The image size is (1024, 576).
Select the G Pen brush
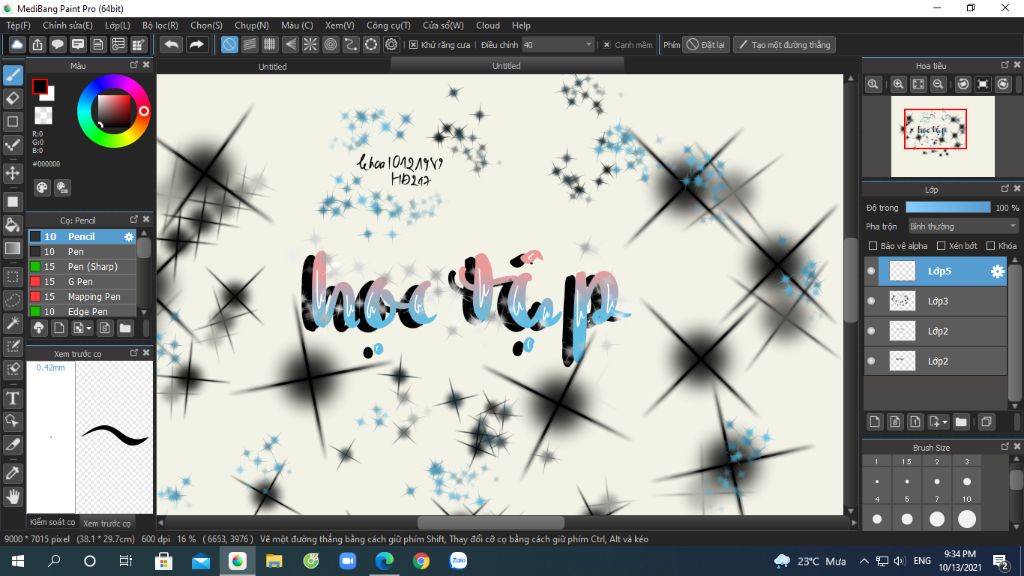pyautogui.click(x=82, y=281)
